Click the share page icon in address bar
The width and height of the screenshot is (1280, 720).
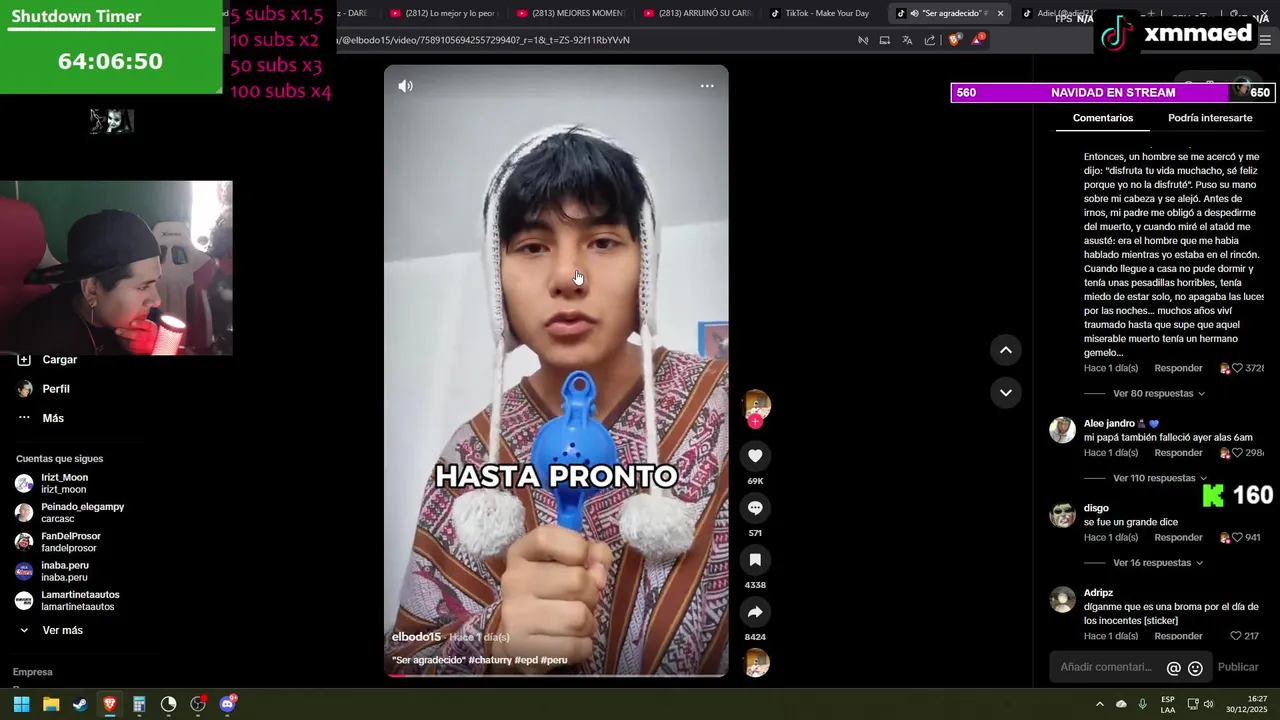point(930,40)
